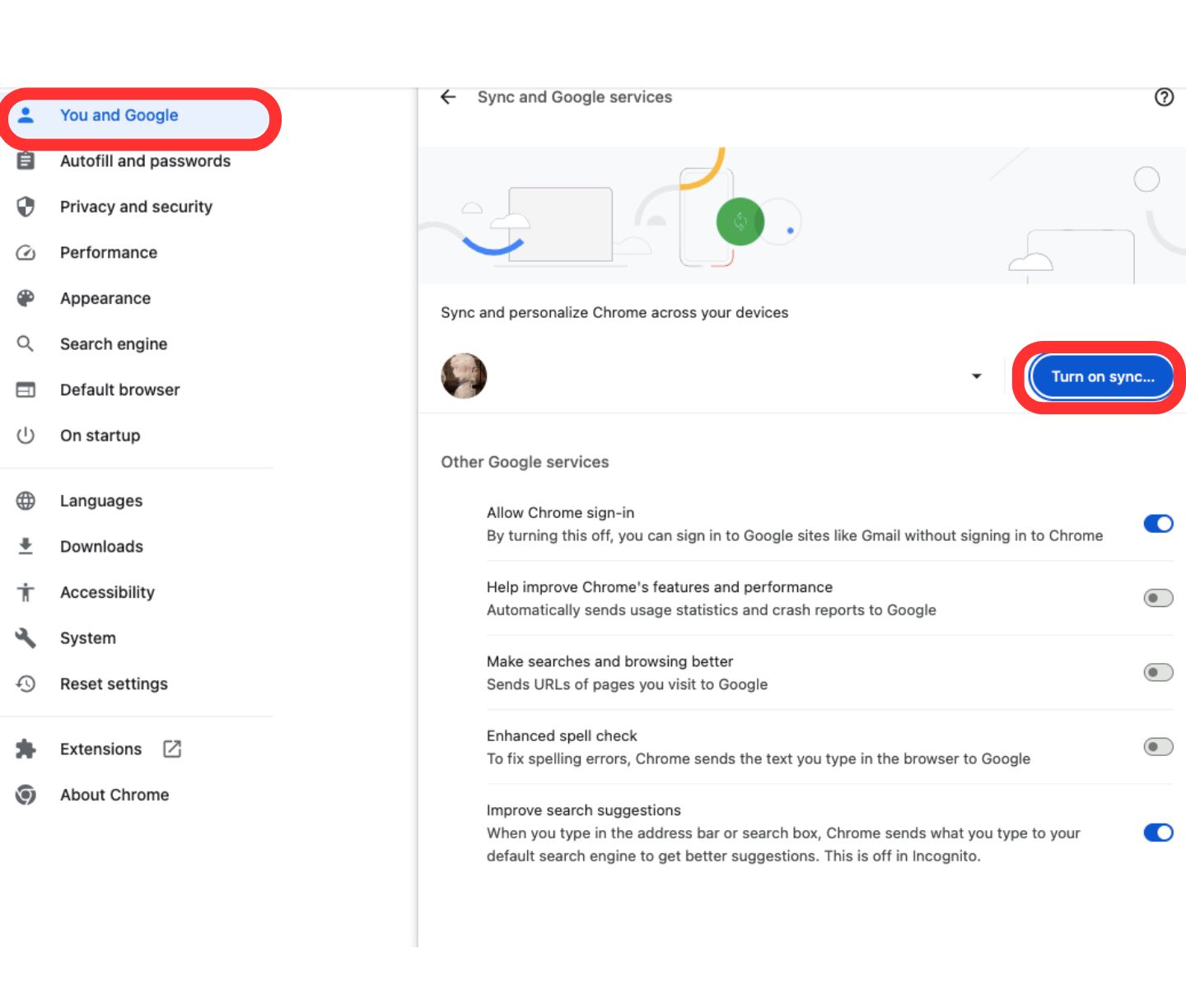Click the Search engine magnifier icon
The height and width of the screenshot is (1008, 1186).
pyautogui.click(x=26, y=344)
